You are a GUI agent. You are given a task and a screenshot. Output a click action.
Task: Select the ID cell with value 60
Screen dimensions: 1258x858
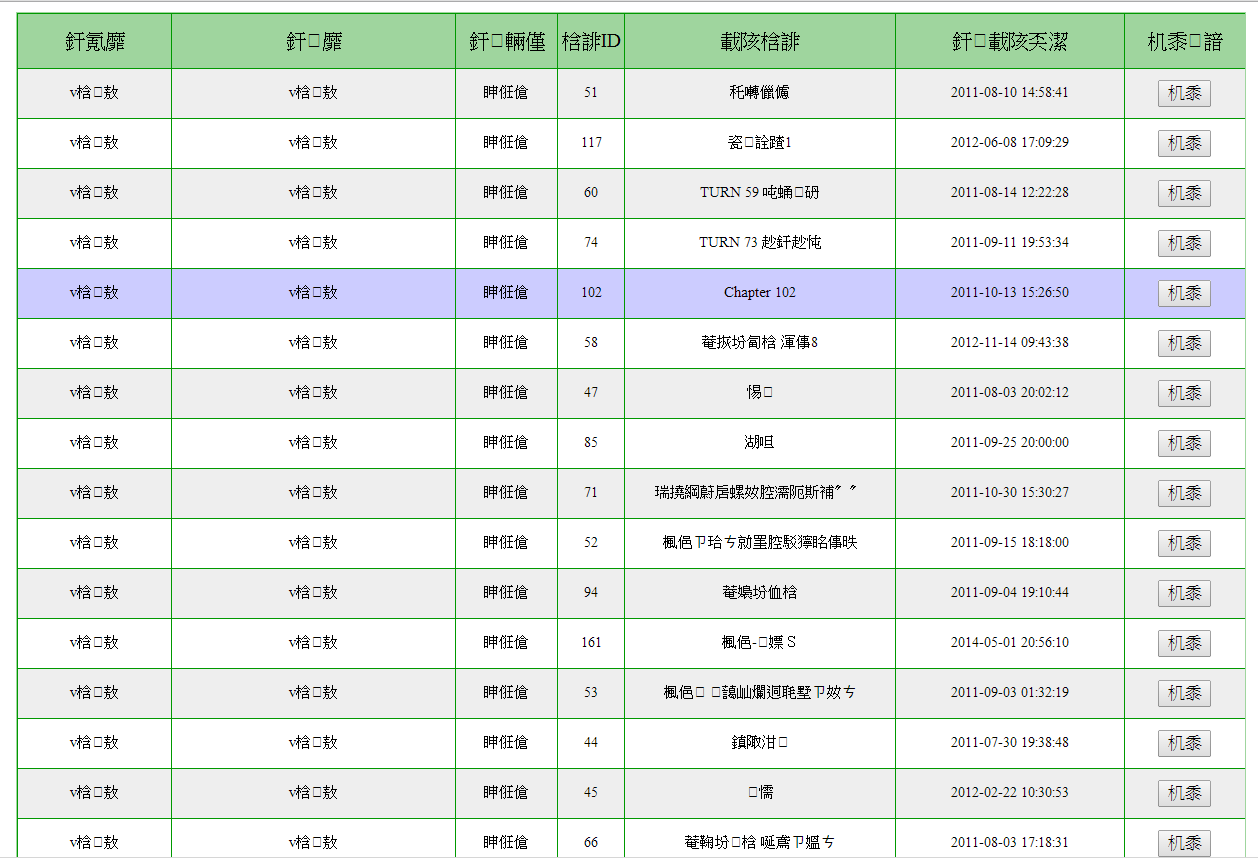click(x=591, y=193)
